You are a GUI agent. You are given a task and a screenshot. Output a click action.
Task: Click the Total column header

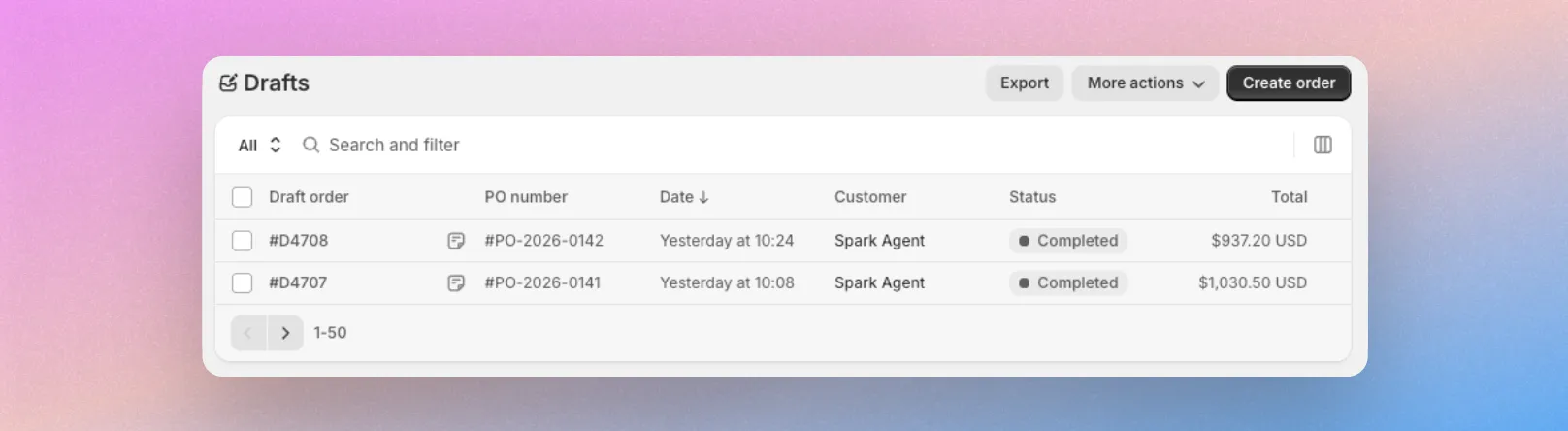coord(1289,197)
